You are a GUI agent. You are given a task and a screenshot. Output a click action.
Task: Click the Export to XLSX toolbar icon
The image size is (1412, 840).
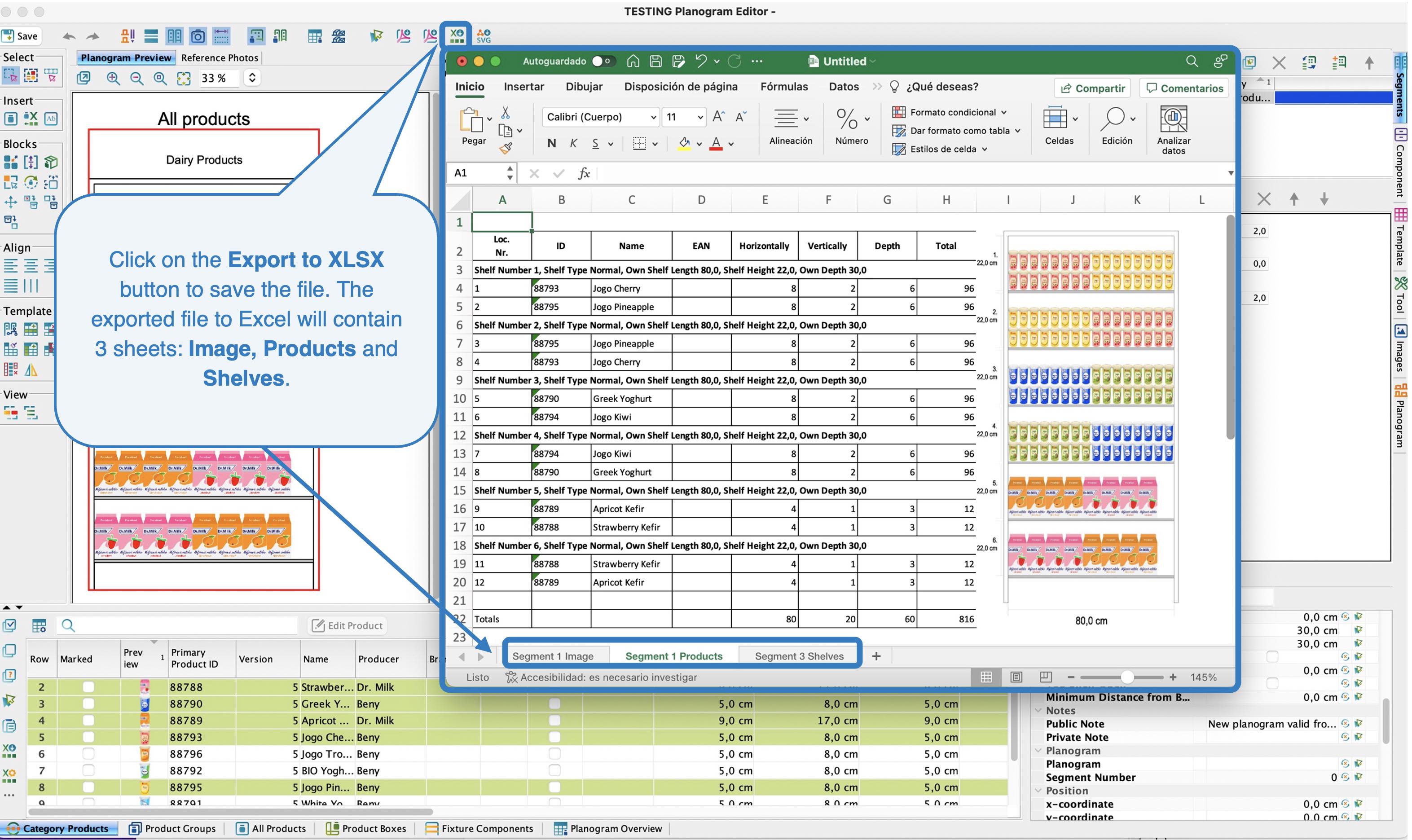[x=456, y=36]
